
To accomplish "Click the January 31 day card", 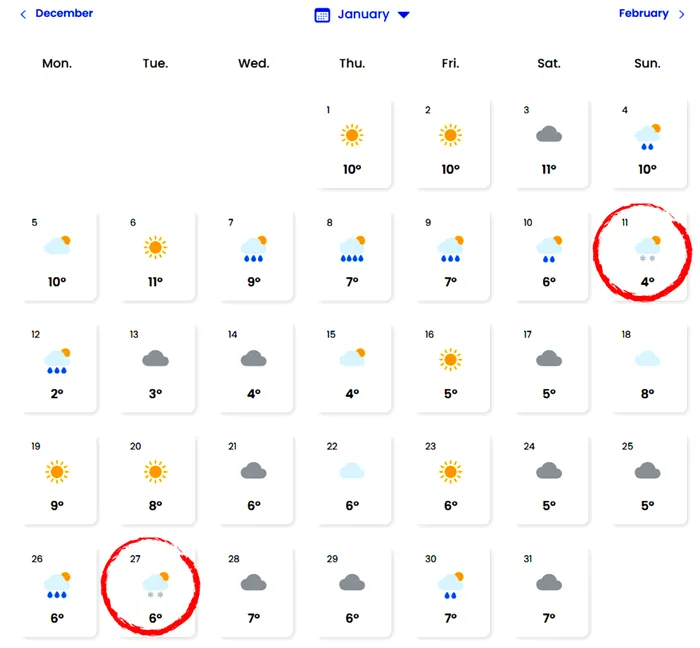I will (549, 592).
